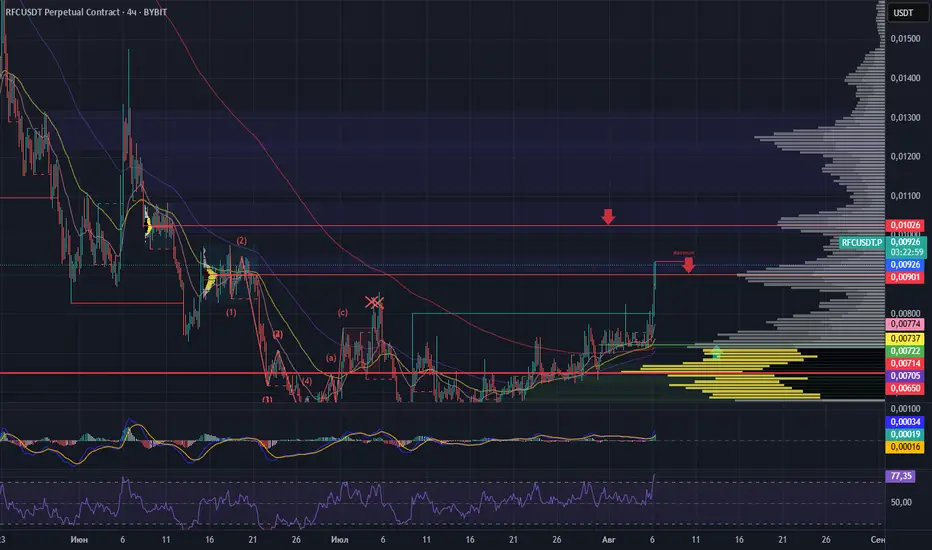The image size is (932, 550).
Task: Click the blue 0,00926 price label
Action: [x=905, y=265]
